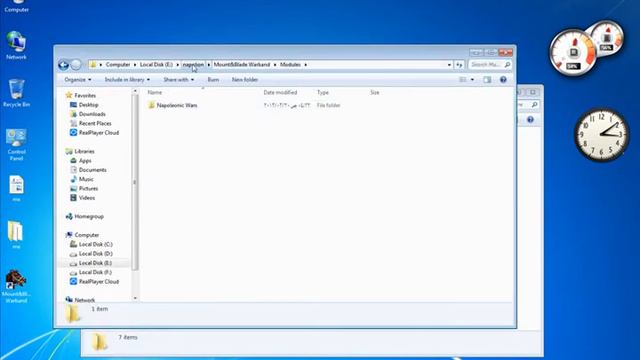The image size is (640, 360).
Task: Click napoleon in the address breadcrumb
Action: pos(193,64)
